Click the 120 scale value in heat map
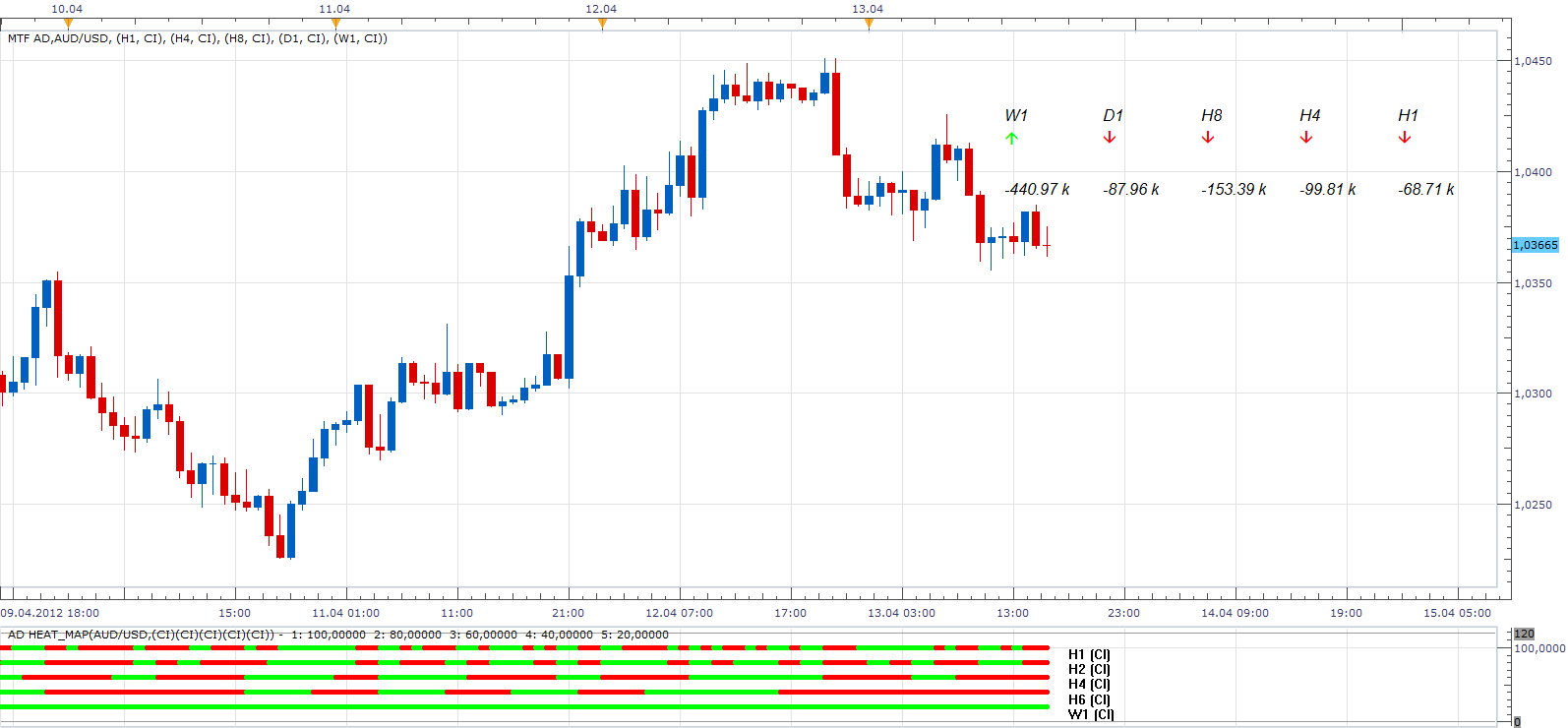Viewport: 1568px width, 728px height. click(x=1524, y=634)
